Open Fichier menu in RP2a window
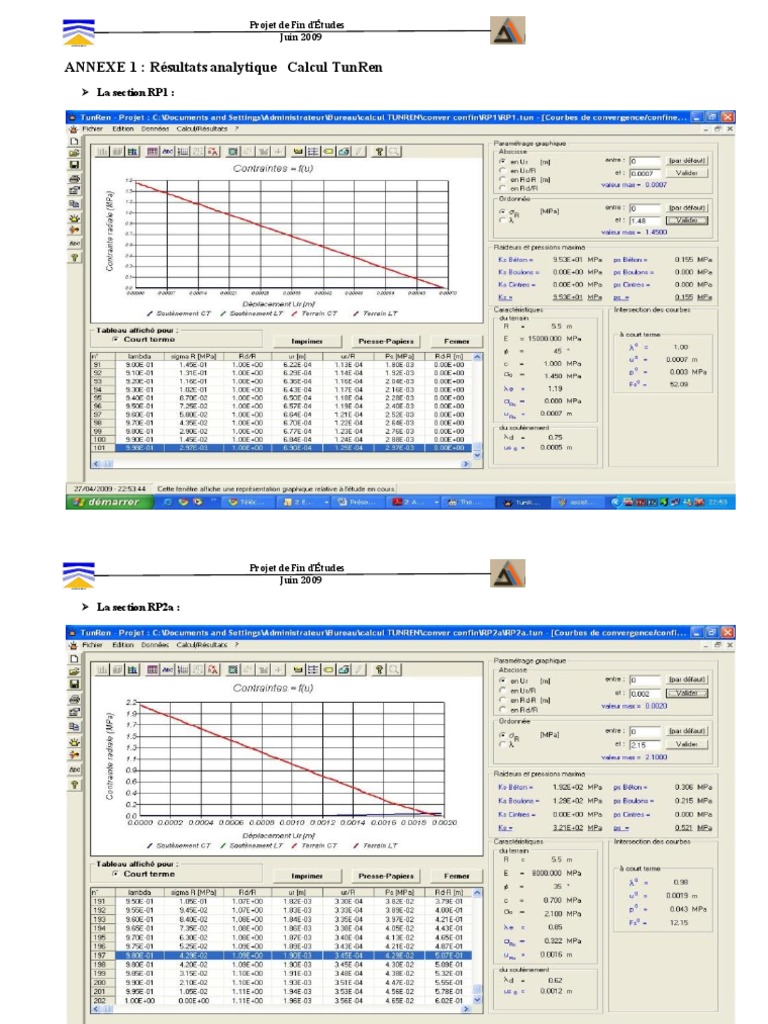 [92, 645]
